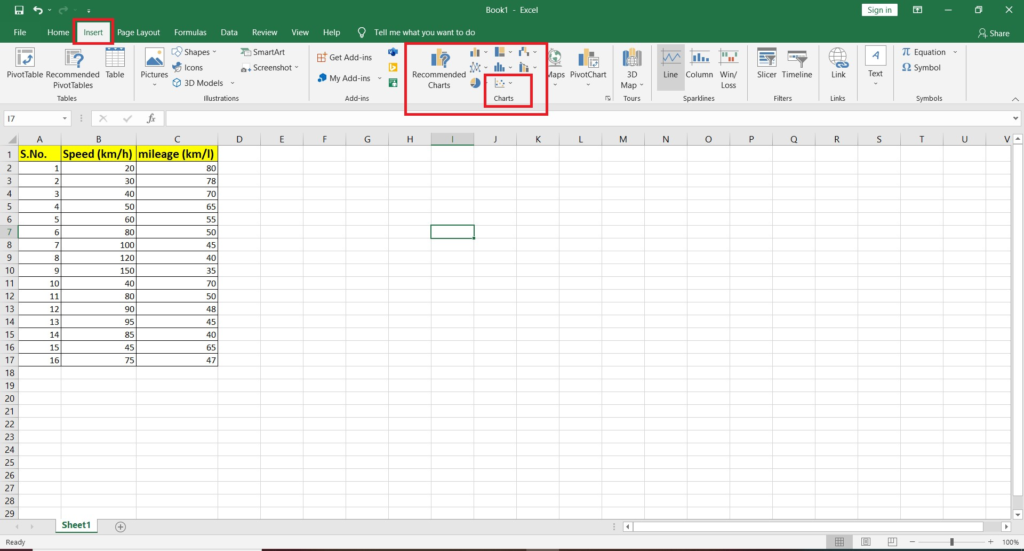Switch to the Page Layout tab
Viewport: 1024px width, 551px height.
138,32
